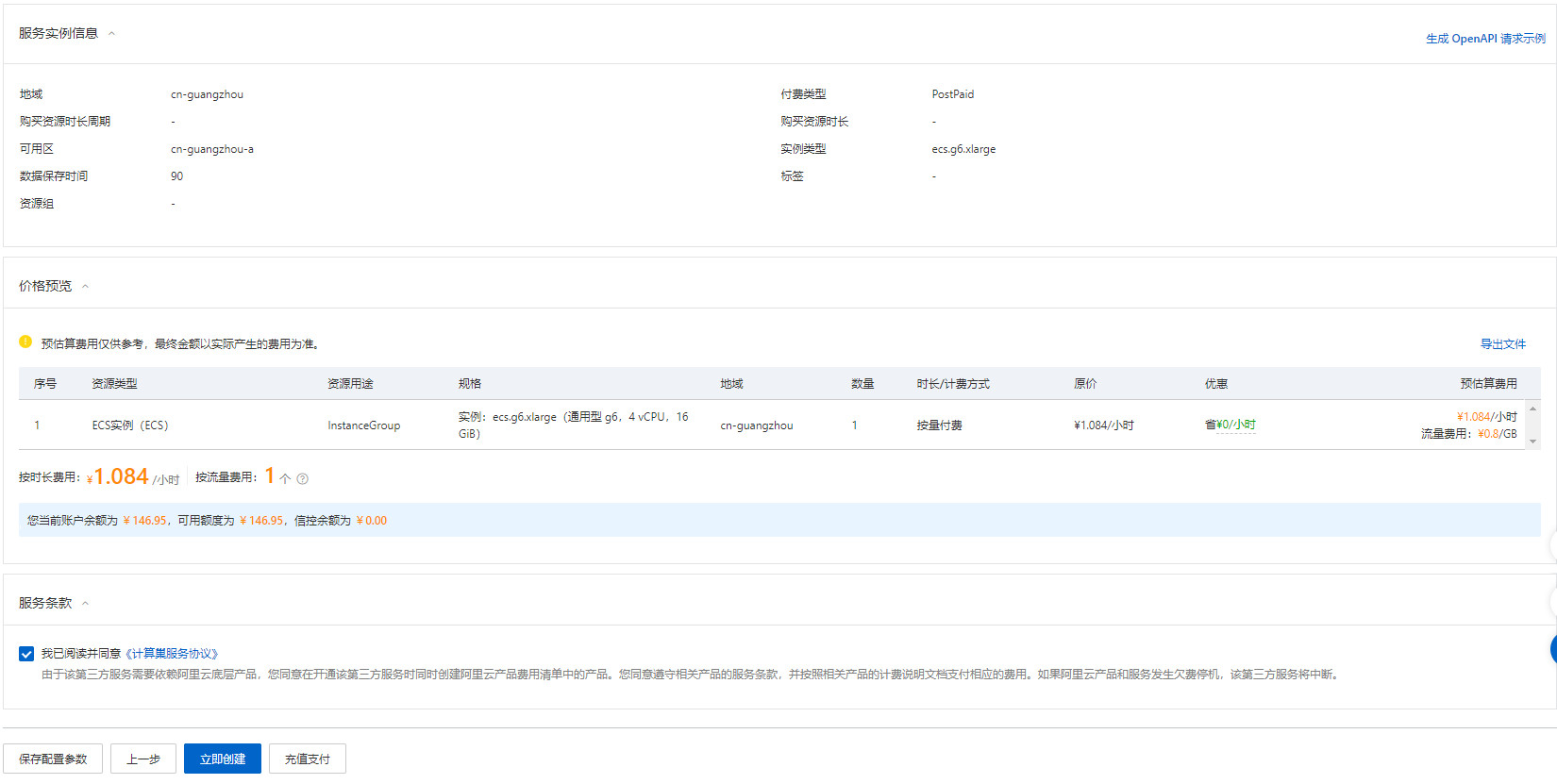Click the ¥1.084/小时 original price cell
Screen dimensions: 1557x784
point(1104,425)
